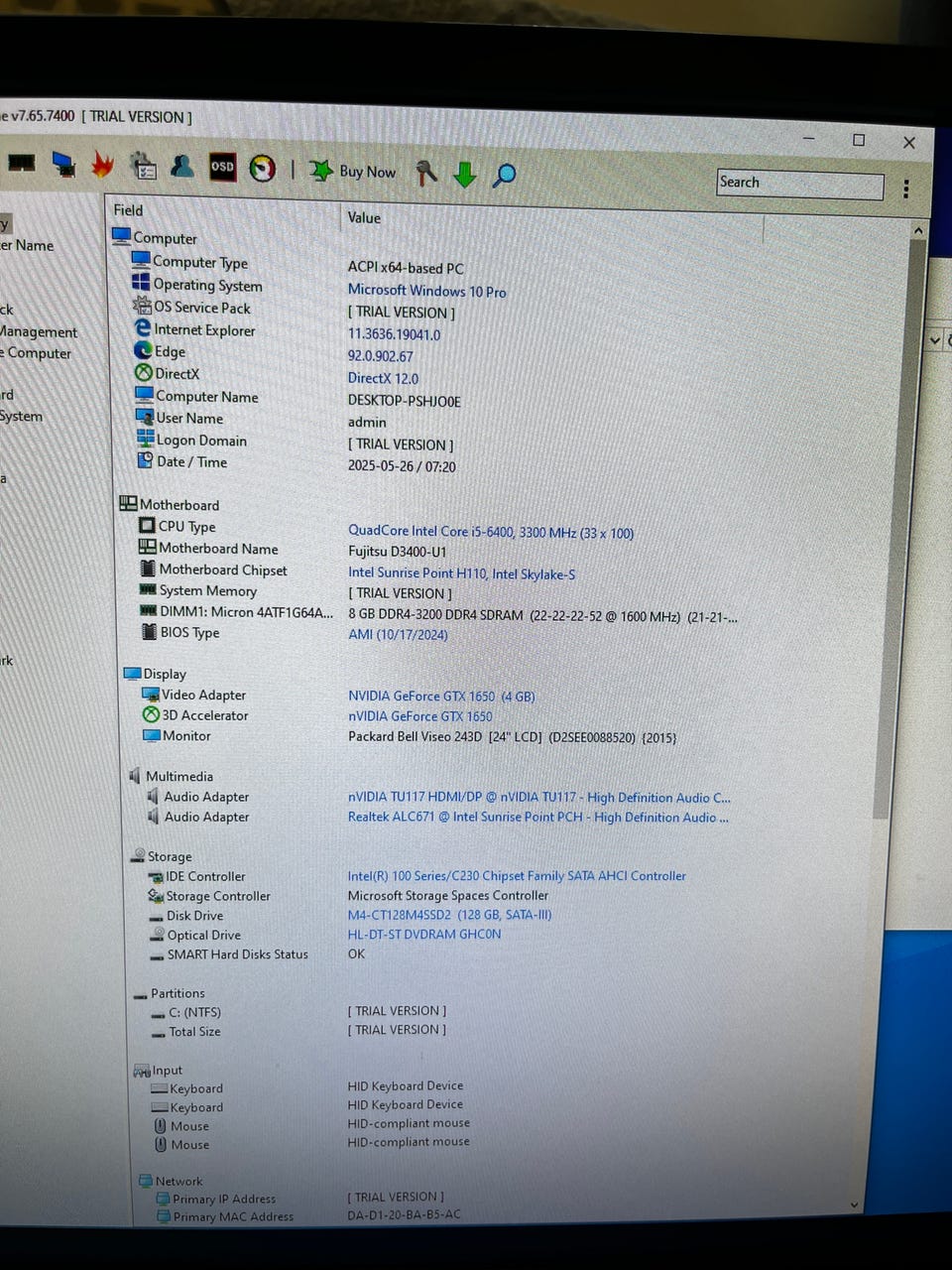
Task: Click the Value column header
Action: 364,217
